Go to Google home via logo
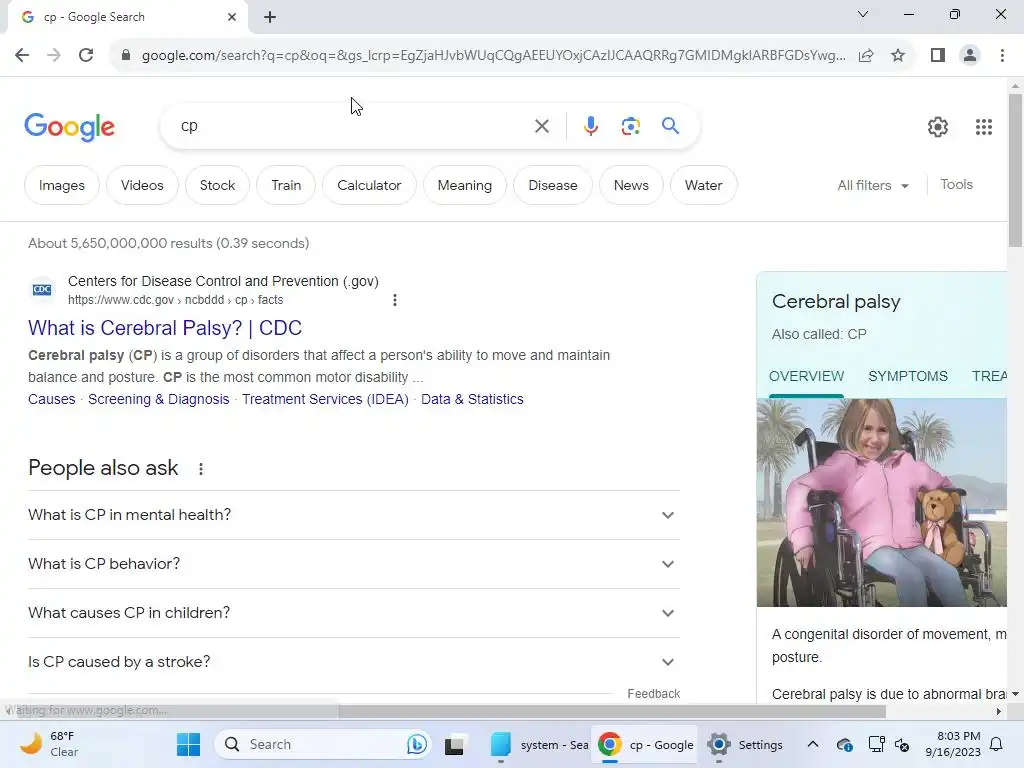Screen dimensions: 1024x768 point(69,127)
